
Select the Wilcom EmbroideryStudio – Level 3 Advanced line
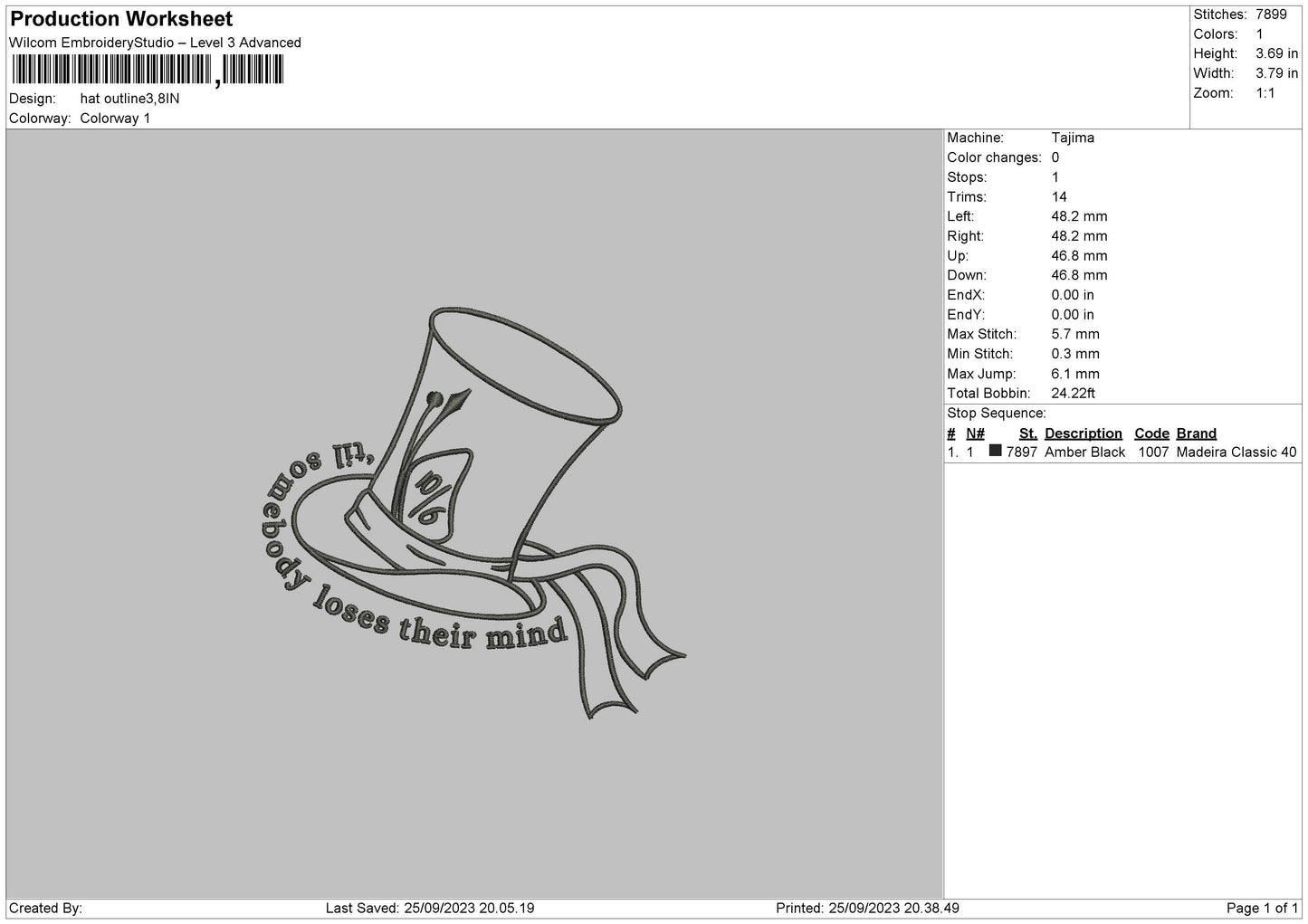155,43
